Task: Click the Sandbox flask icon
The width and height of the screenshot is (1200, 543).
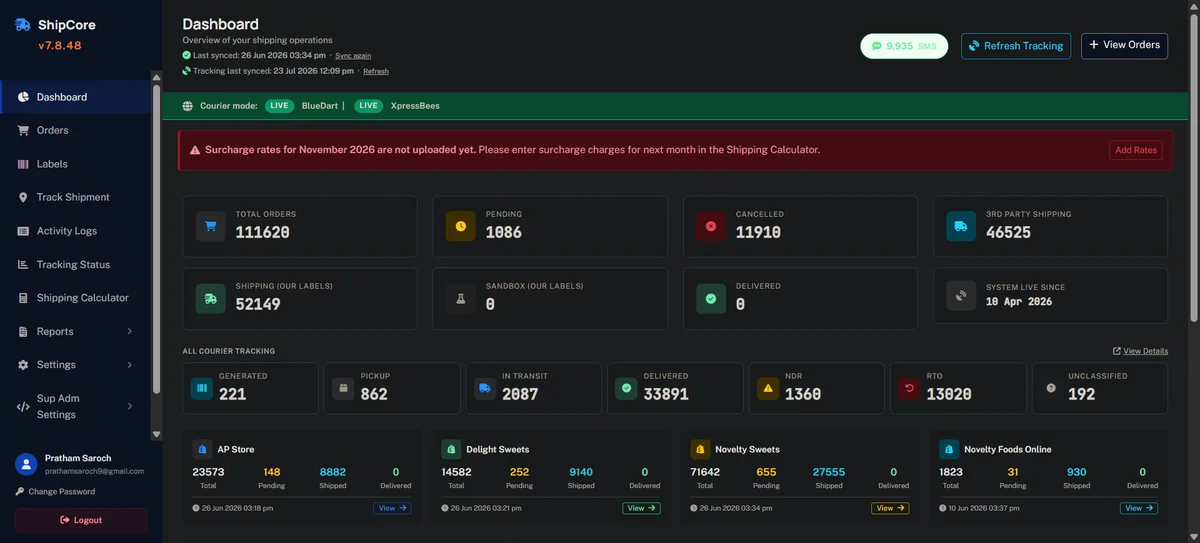Action: tap(460, 298)
